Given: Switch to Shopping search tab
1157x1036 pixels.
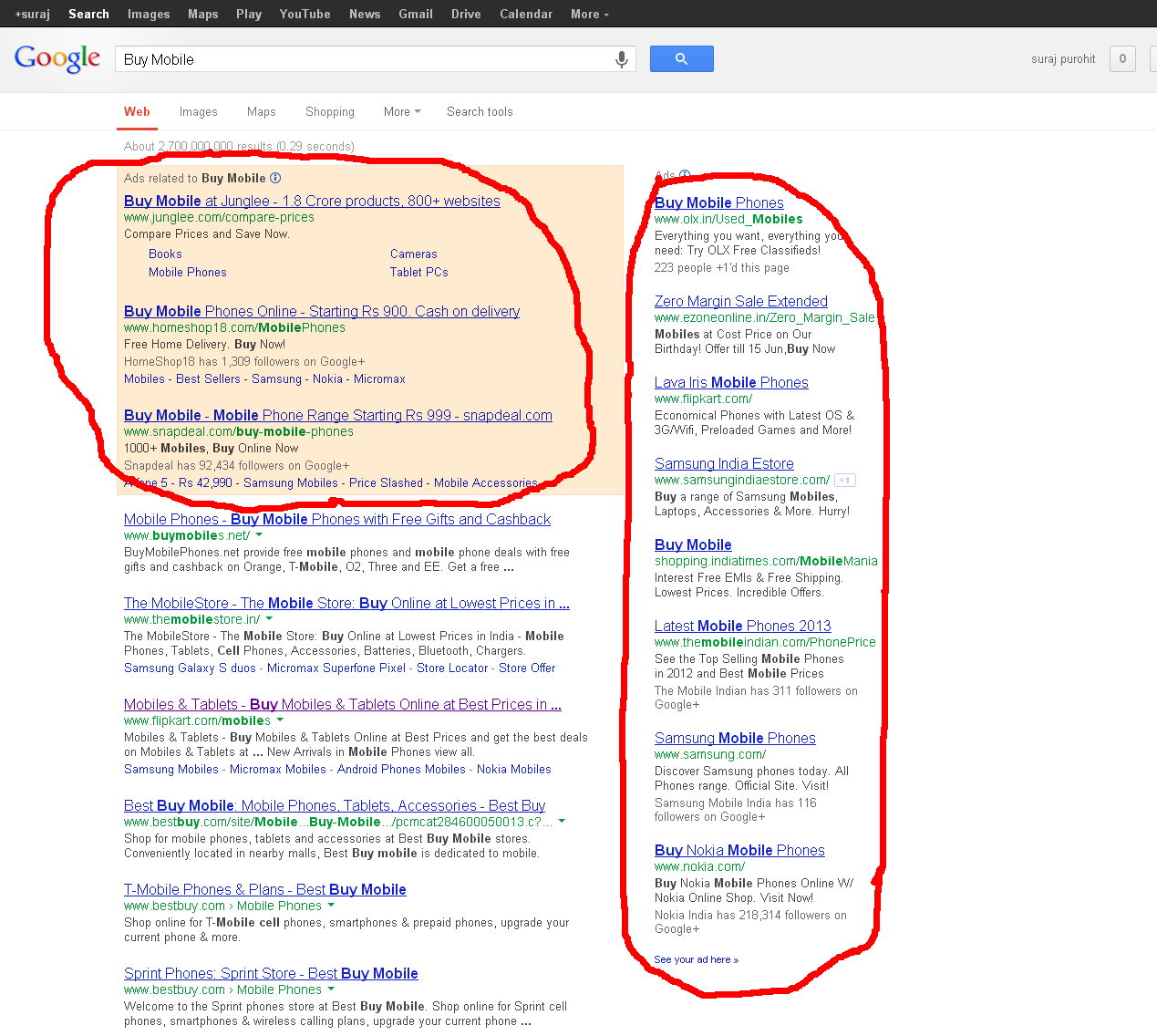Looking at the screenshot, I should (330, 111).
